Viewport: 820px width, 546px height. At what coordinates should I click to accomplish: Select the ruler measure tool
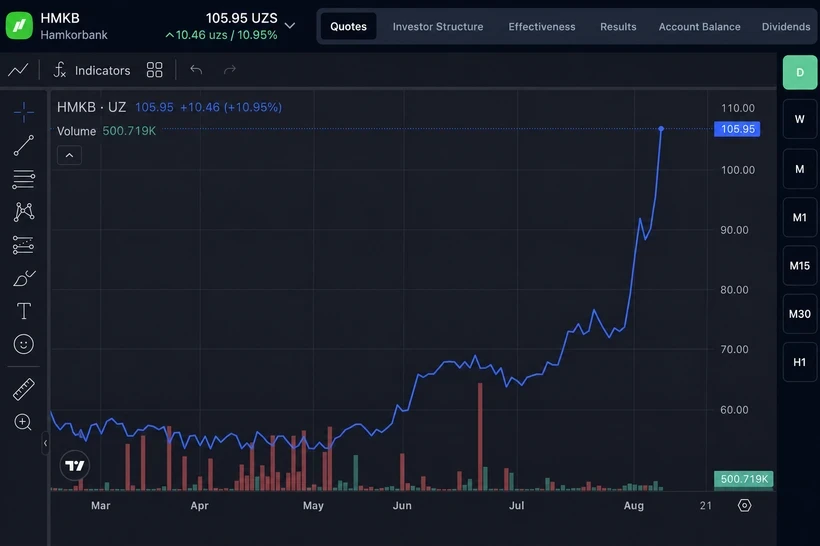click(x=24, y=389)
